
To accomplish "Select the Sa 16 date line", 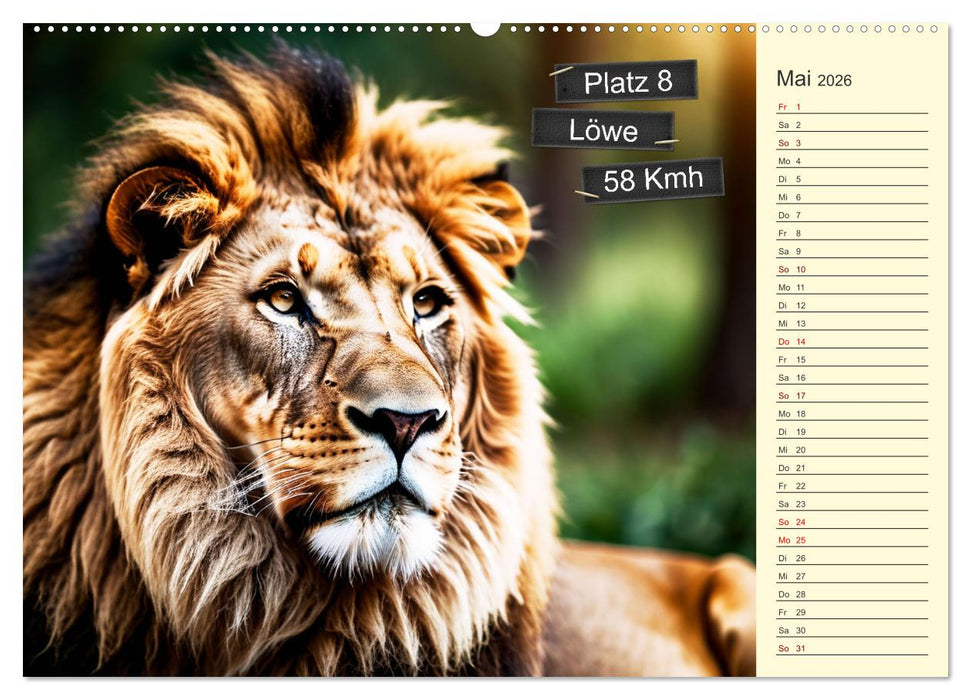I will coord(851,378).
